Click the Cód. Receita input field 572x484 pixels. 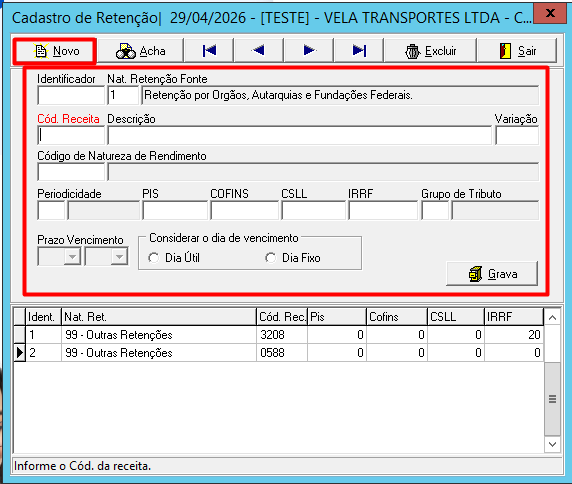click(x=71, y=135)
